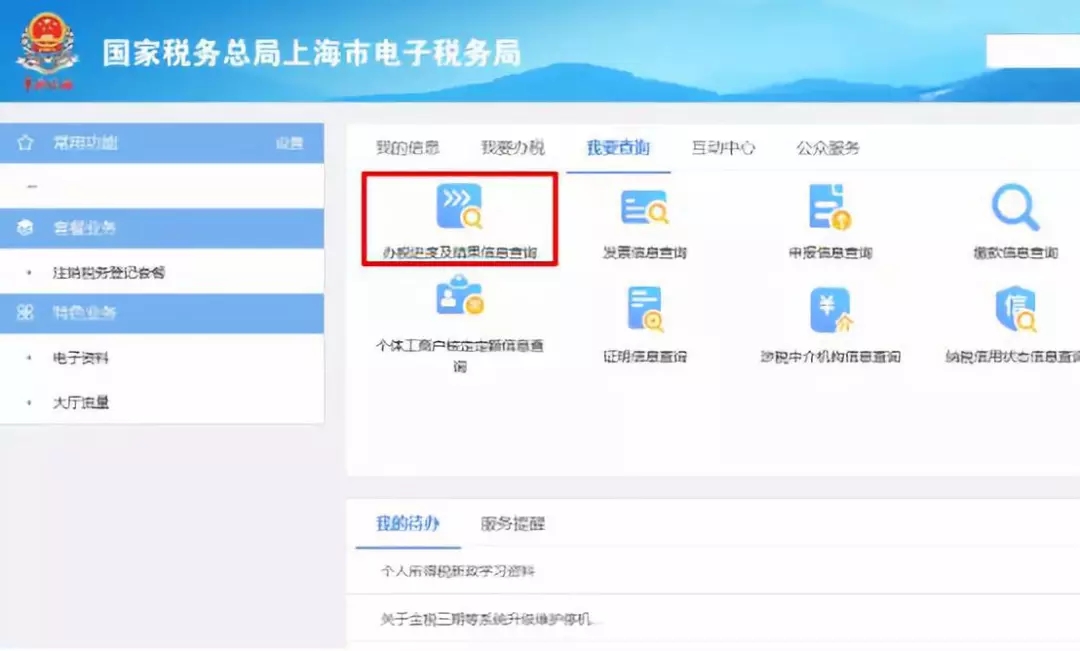Open 发票信息查询 icon
This screenshot has width=1080, height=651.
[644, 207]
